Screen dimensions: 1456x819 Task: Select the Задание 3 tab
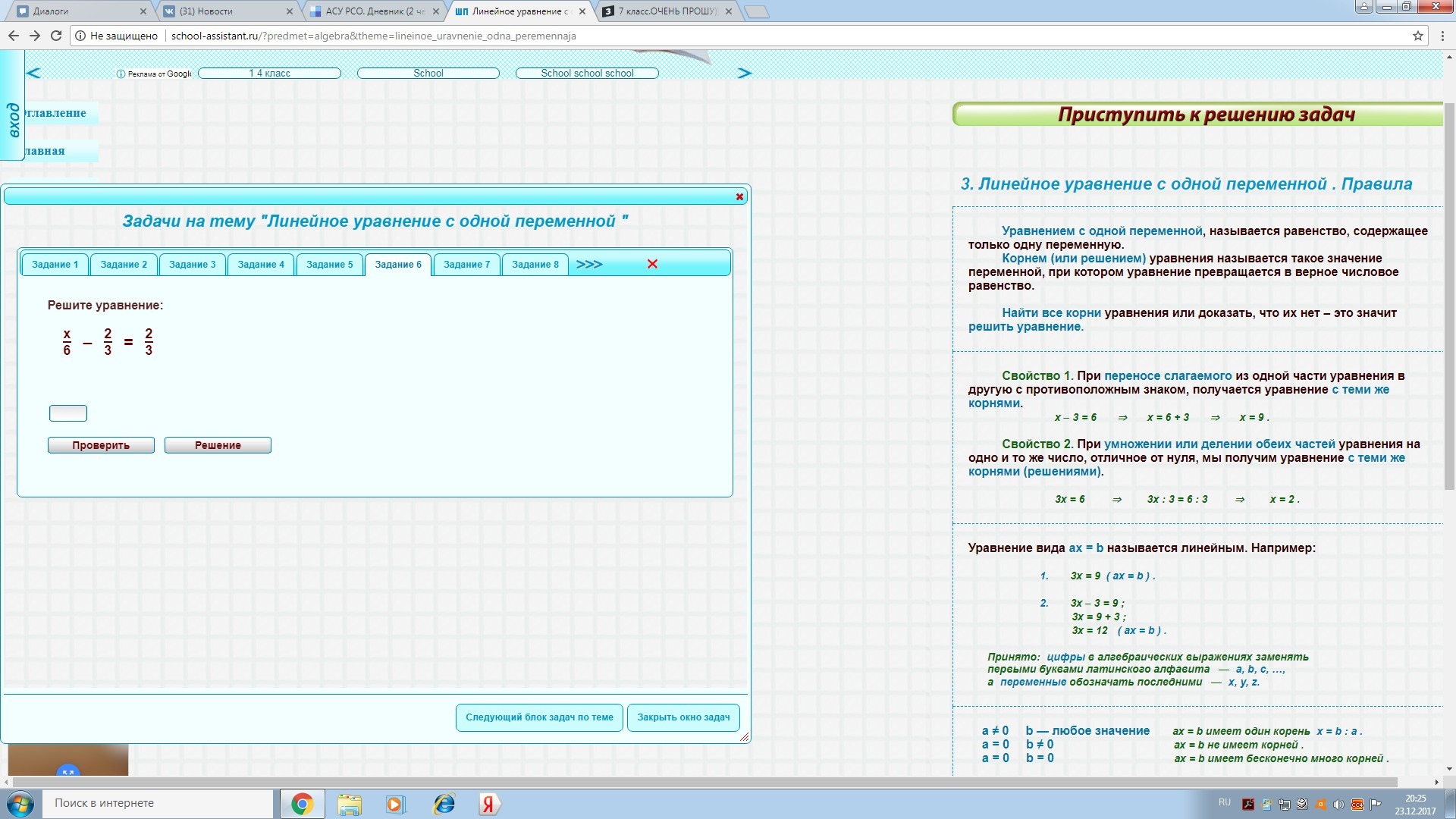pyautogui.click(x=192, y=264)
